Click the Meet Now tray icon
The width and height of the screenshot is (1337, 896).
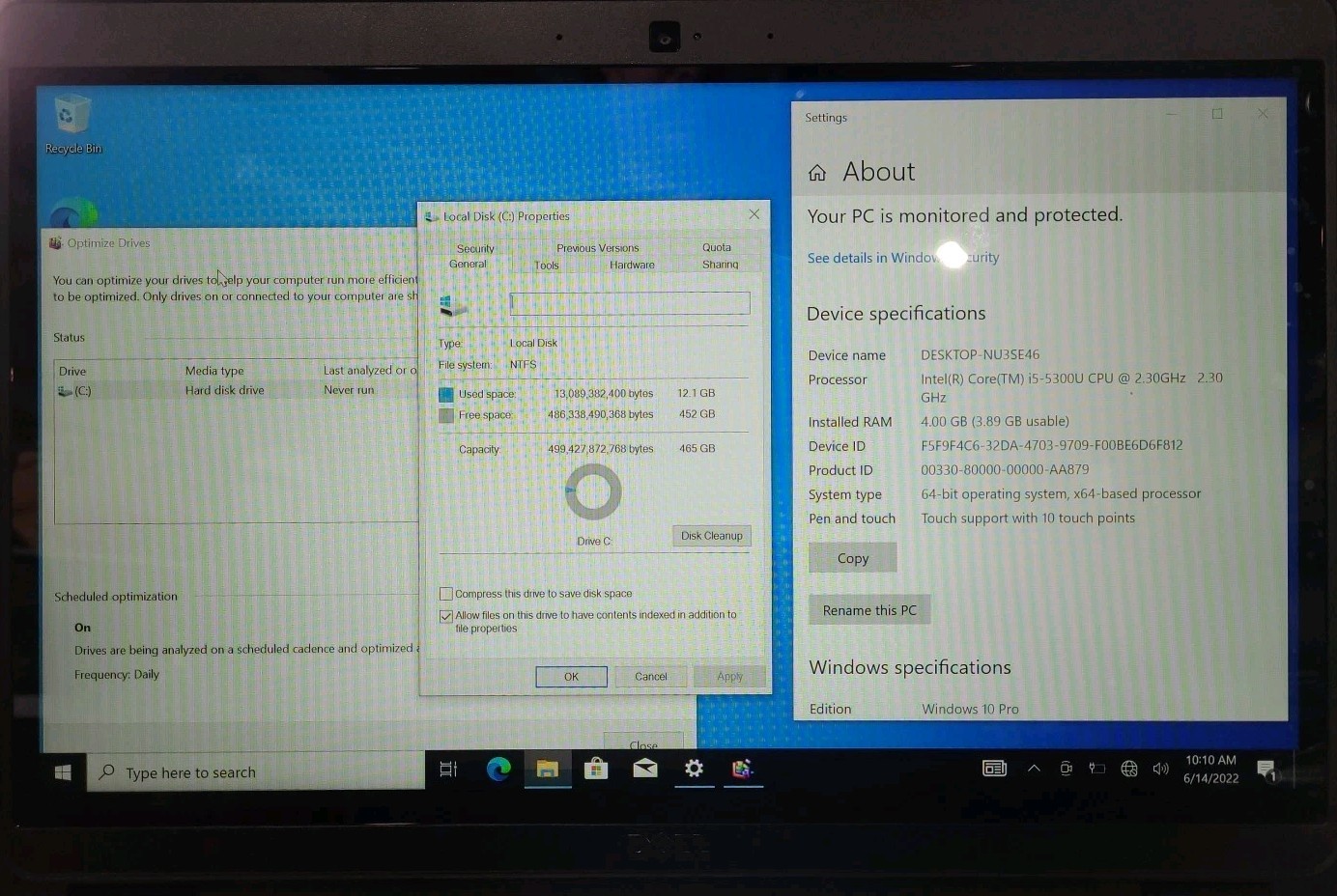(x=1066, y=769)
